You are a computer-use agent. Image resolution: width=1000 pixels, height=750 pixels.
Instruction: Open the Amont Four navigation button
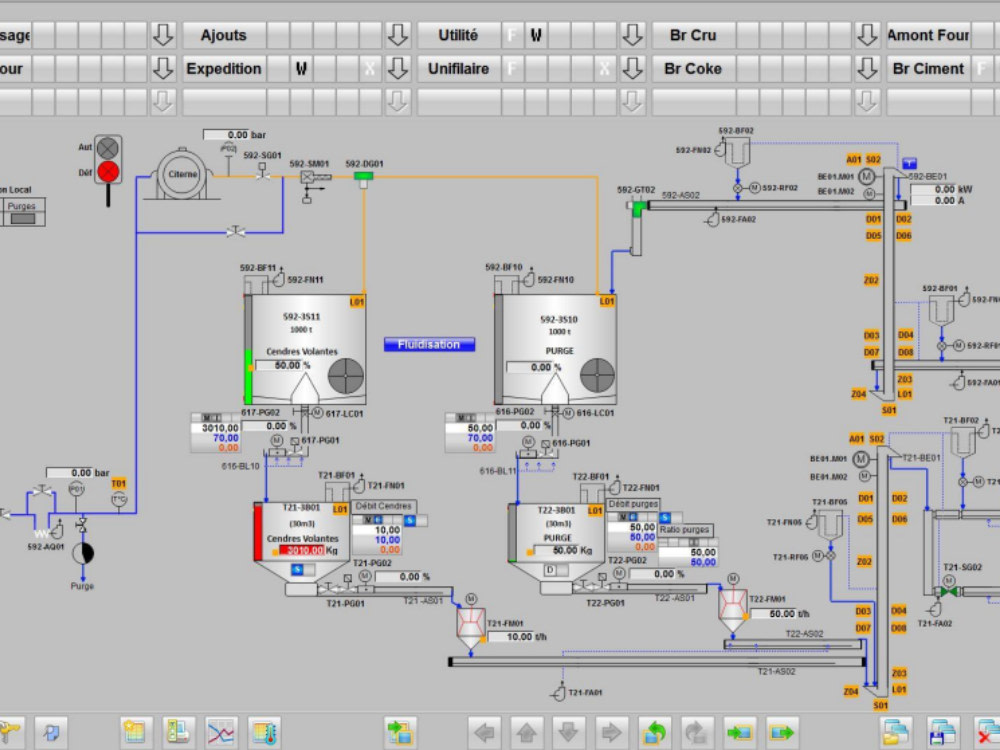coord(928,35)
